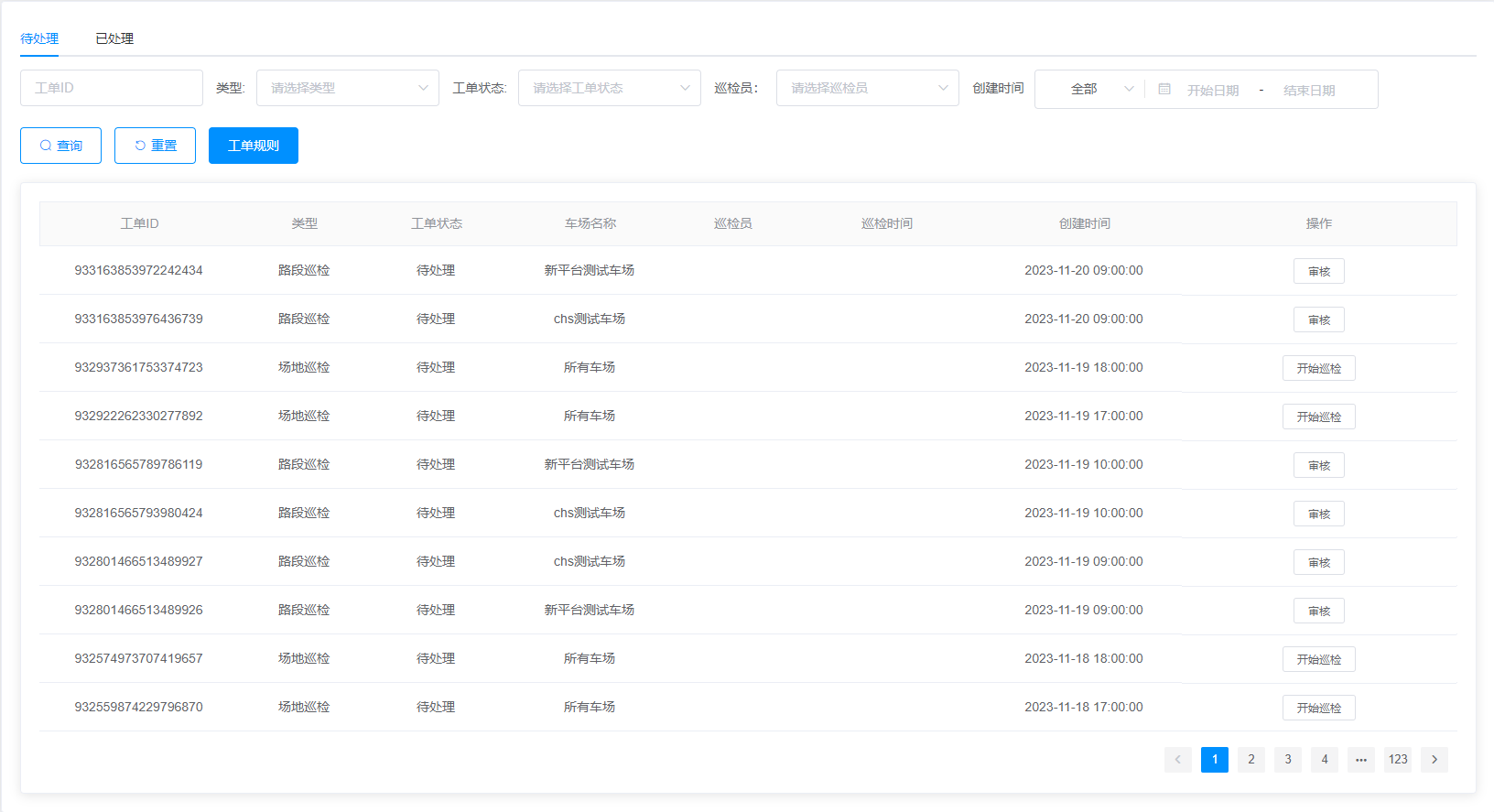Click the pagination ellipsis to jump pages
The image size is (1494, 812).
[1360, 760]
